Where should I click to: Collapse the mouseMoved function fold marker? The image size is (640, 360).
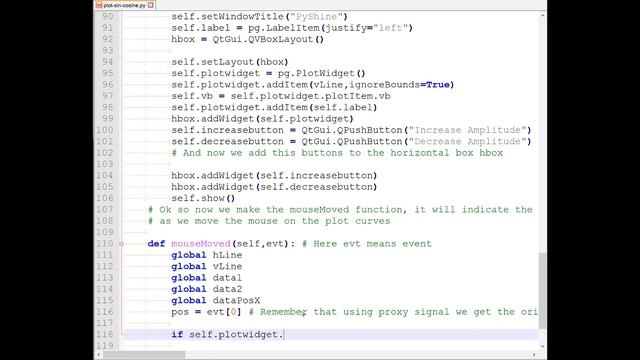coord(121,244)
